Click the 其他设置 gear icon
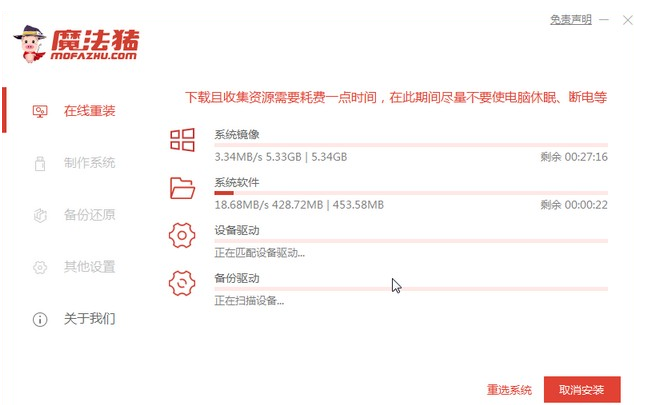This screenshot has height=417, width=668. [x=41, y=267]
